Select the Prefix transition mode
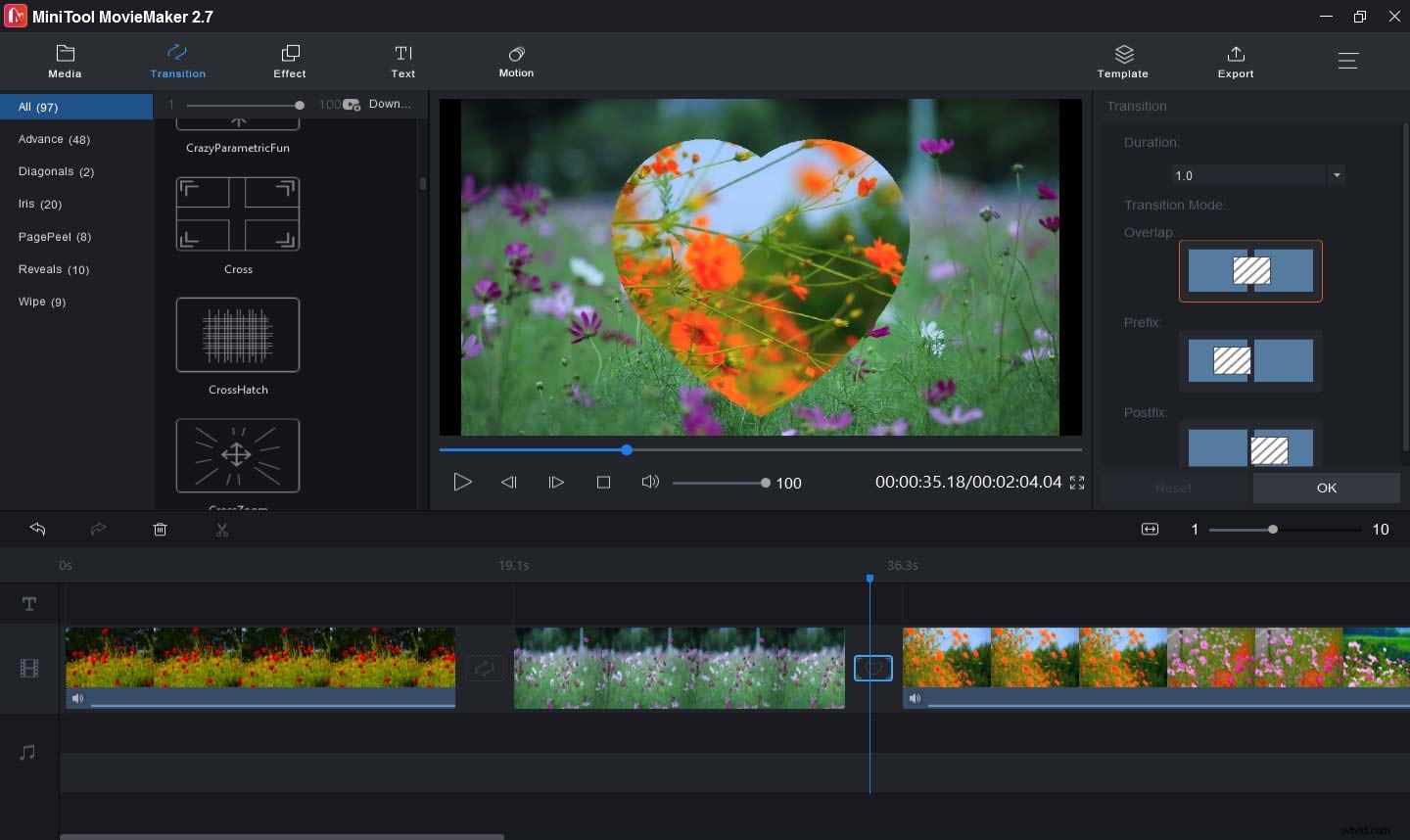Viewport: 1410px width, 840px height. [1250, 361]
